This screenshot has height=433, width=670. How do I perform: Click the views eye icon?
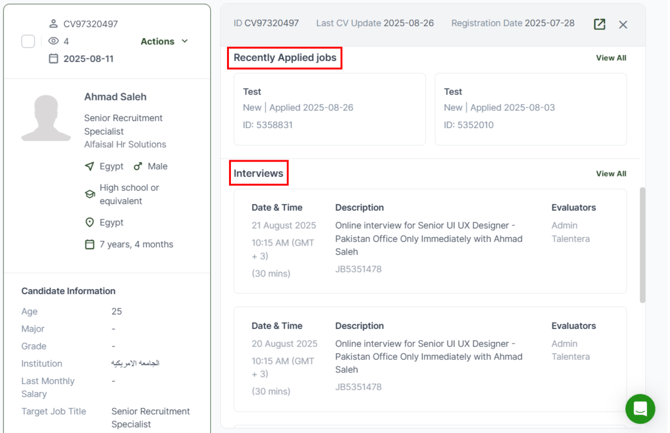click(x=53, y=41)
